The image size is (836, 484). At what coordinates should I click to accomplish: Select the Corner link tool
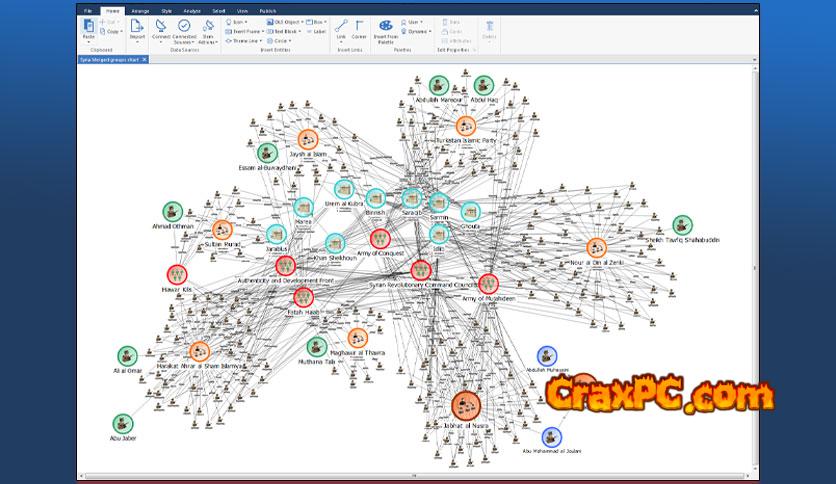tap(359, 29)
